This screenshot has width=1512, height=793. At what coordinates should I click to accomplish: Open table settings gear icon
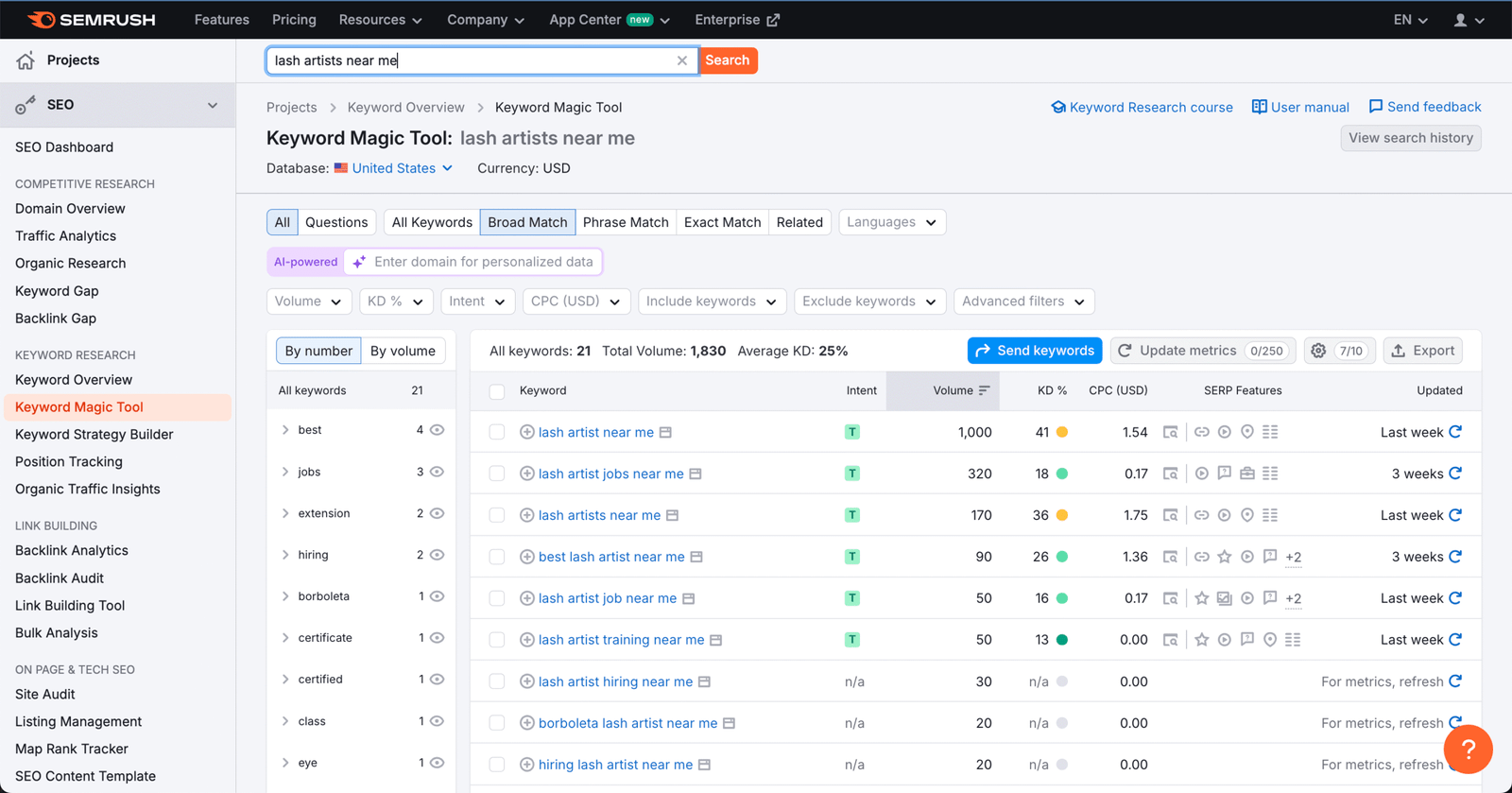click(x=1318, y=351)
